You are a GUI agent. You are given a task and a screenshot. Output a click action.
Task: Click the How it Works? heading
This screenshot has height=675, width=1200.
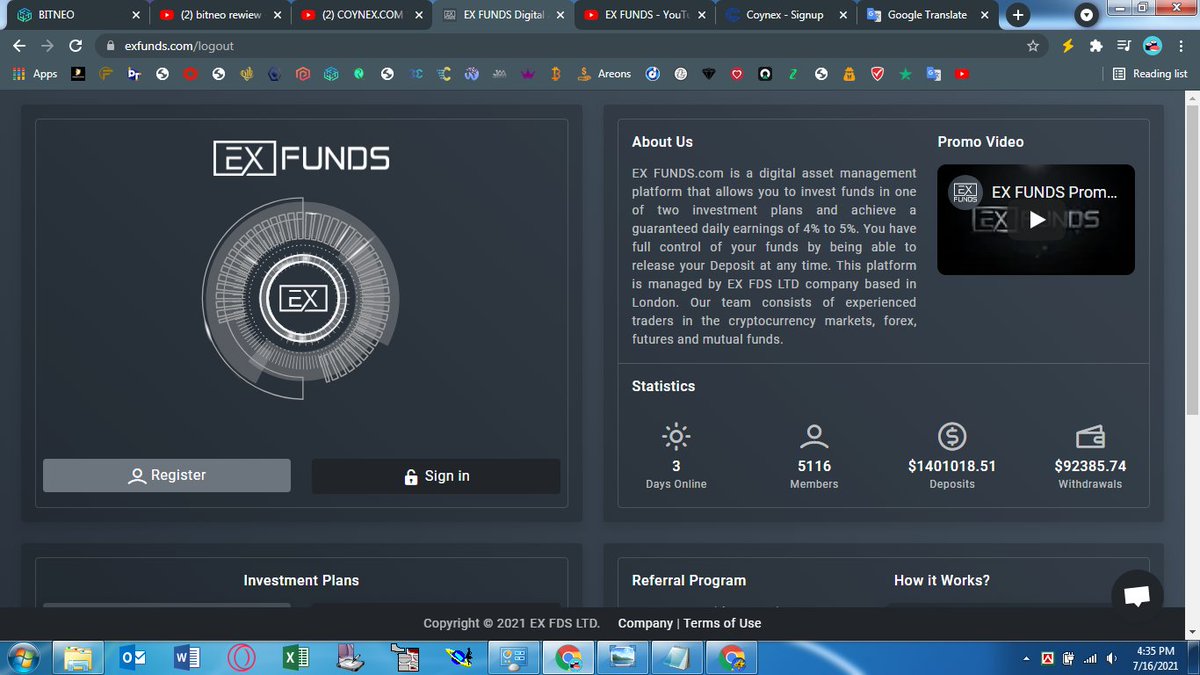(x=942, y=580)
